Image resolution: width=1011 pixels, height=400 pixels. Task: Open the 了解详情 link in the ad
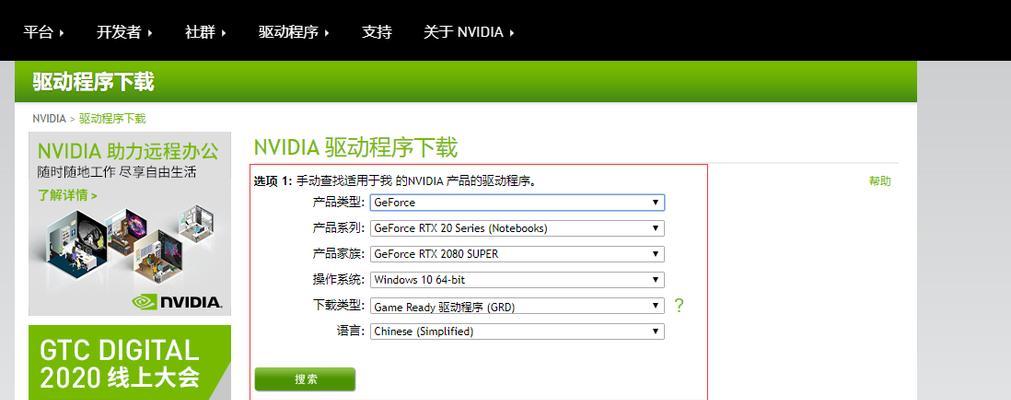(x=68, y=195)
